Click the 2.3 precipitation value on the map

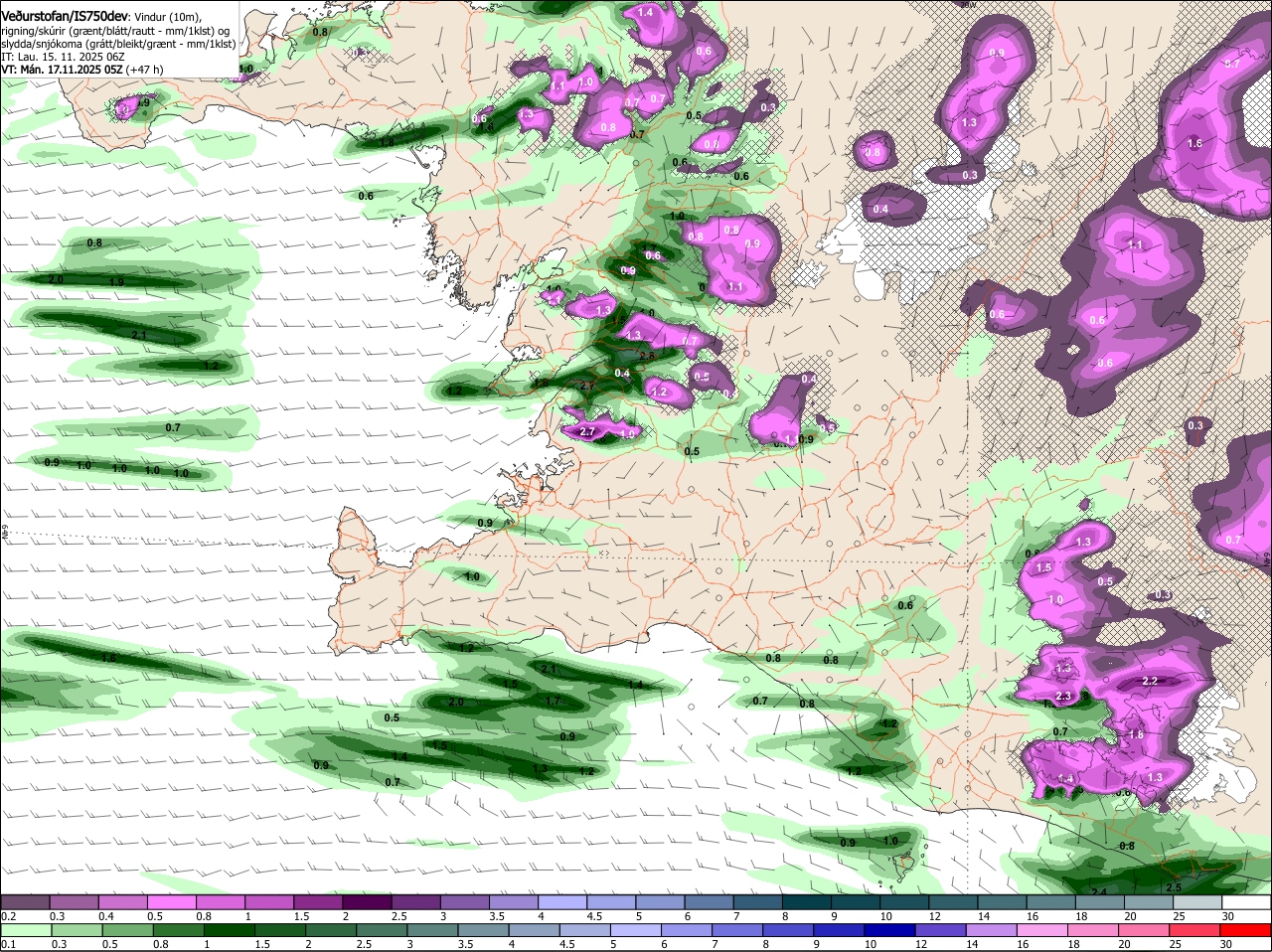(1063, 697)
